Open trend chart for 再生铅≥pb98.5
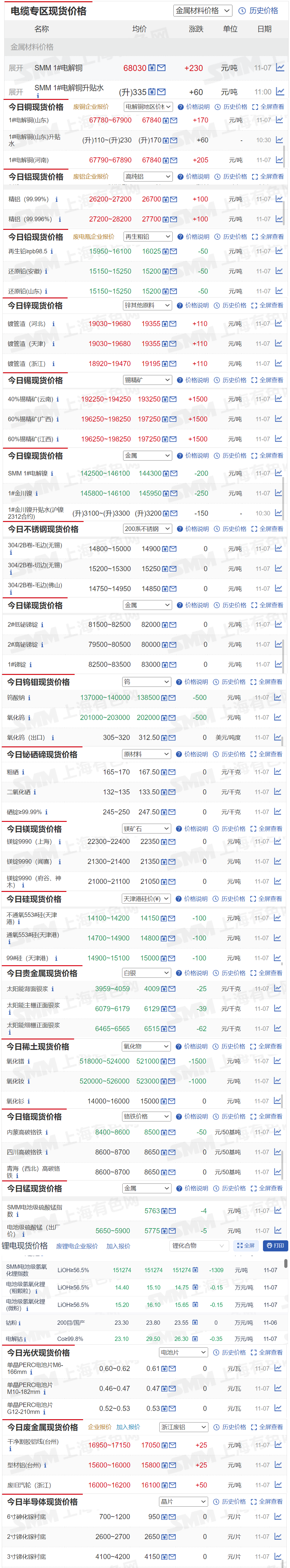The image size is (290, 1568). tap(279, 251)
